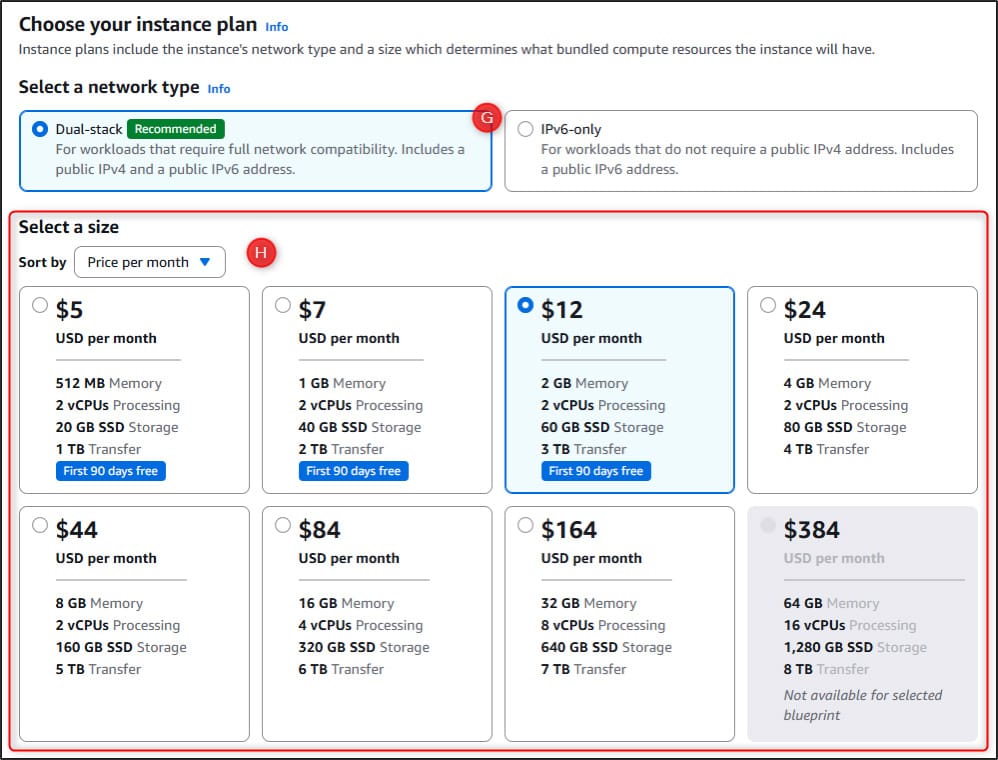Select the $164 per month plan

(526, 526)
